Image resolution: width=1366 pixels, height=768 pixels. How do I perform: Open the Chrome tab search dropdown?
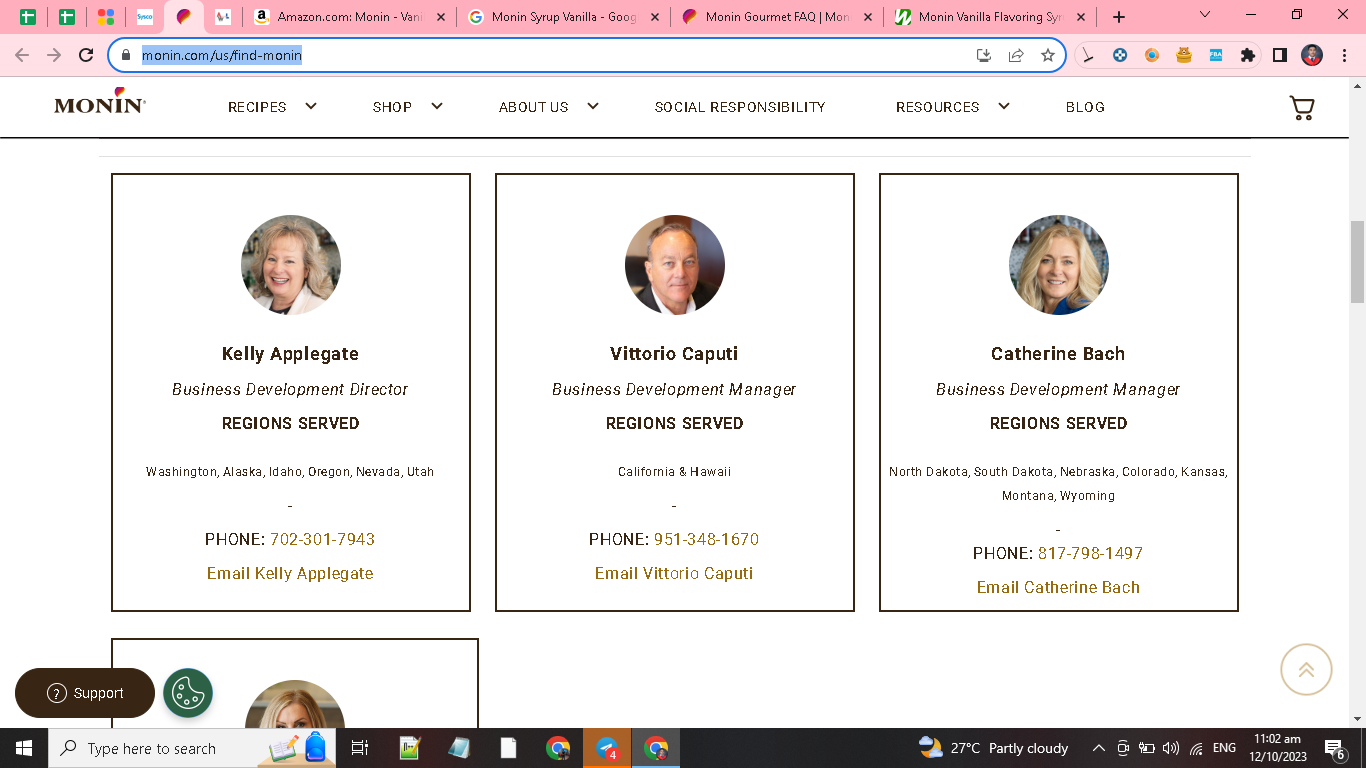pos(1205,16)
